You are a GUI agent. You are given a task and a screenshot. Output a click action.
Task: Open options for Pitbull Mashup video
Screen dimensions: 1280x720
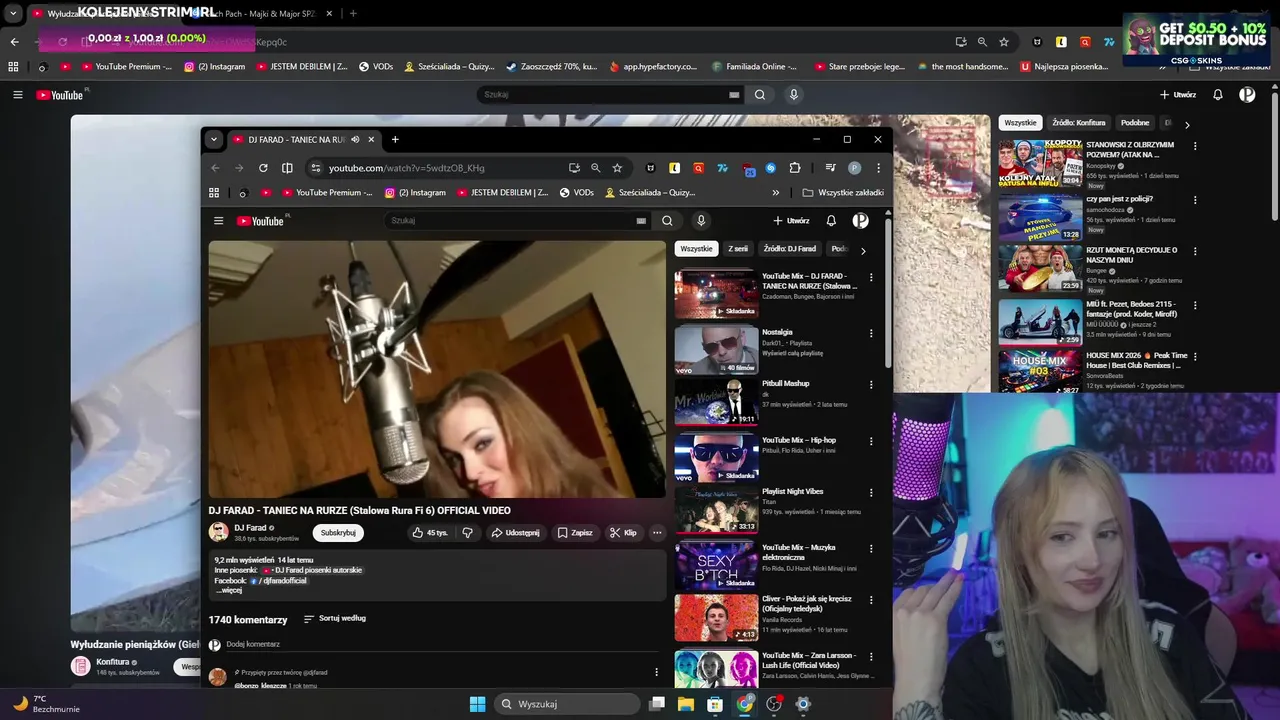(x=871, y=384)
